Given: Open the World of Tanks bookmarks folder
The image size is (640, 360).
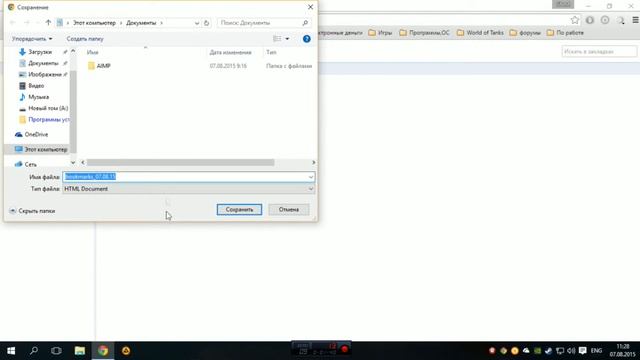Looking at the screenshot, I should 480,33.
